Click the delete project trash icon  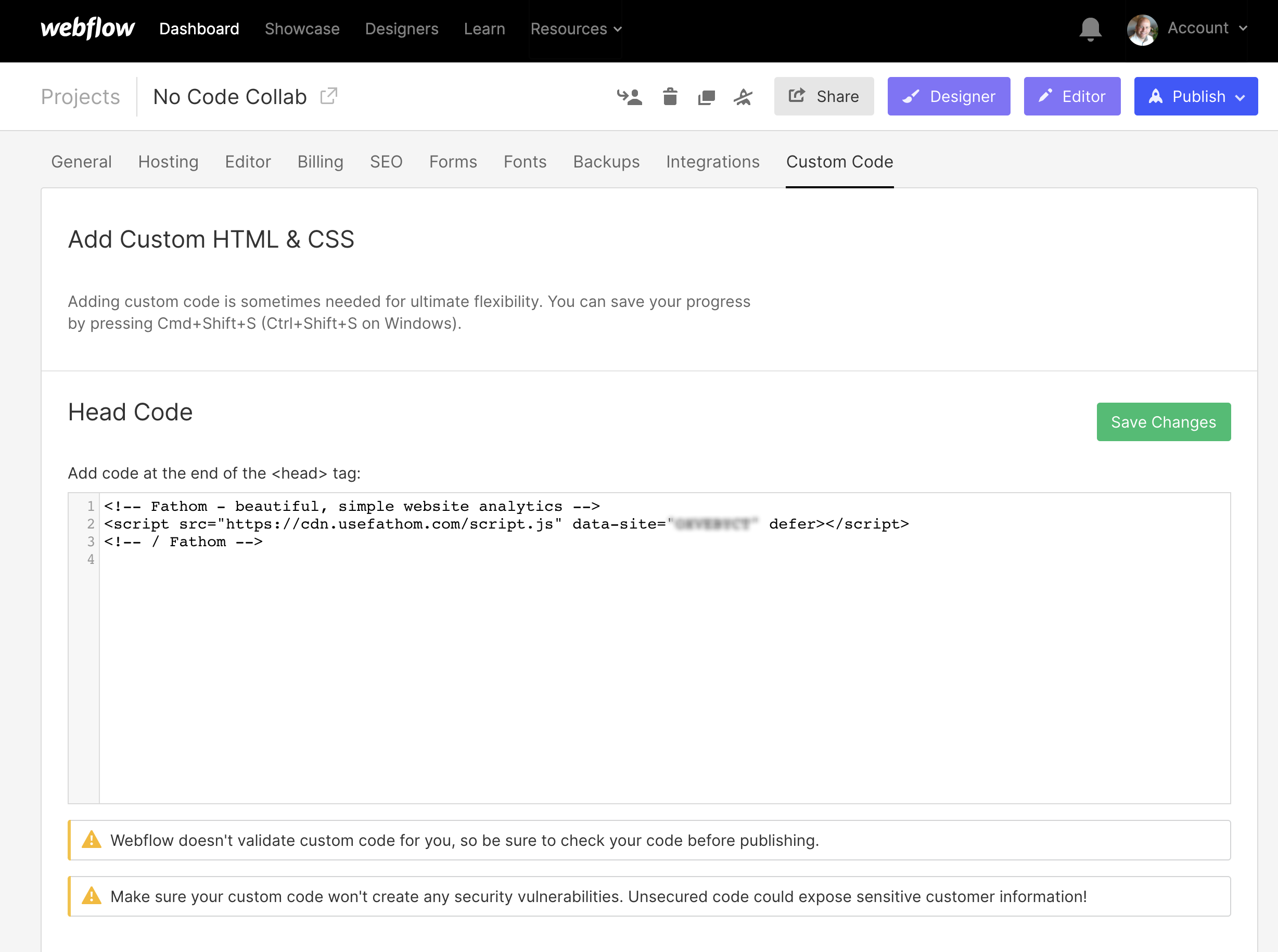[x=669, y=96]
